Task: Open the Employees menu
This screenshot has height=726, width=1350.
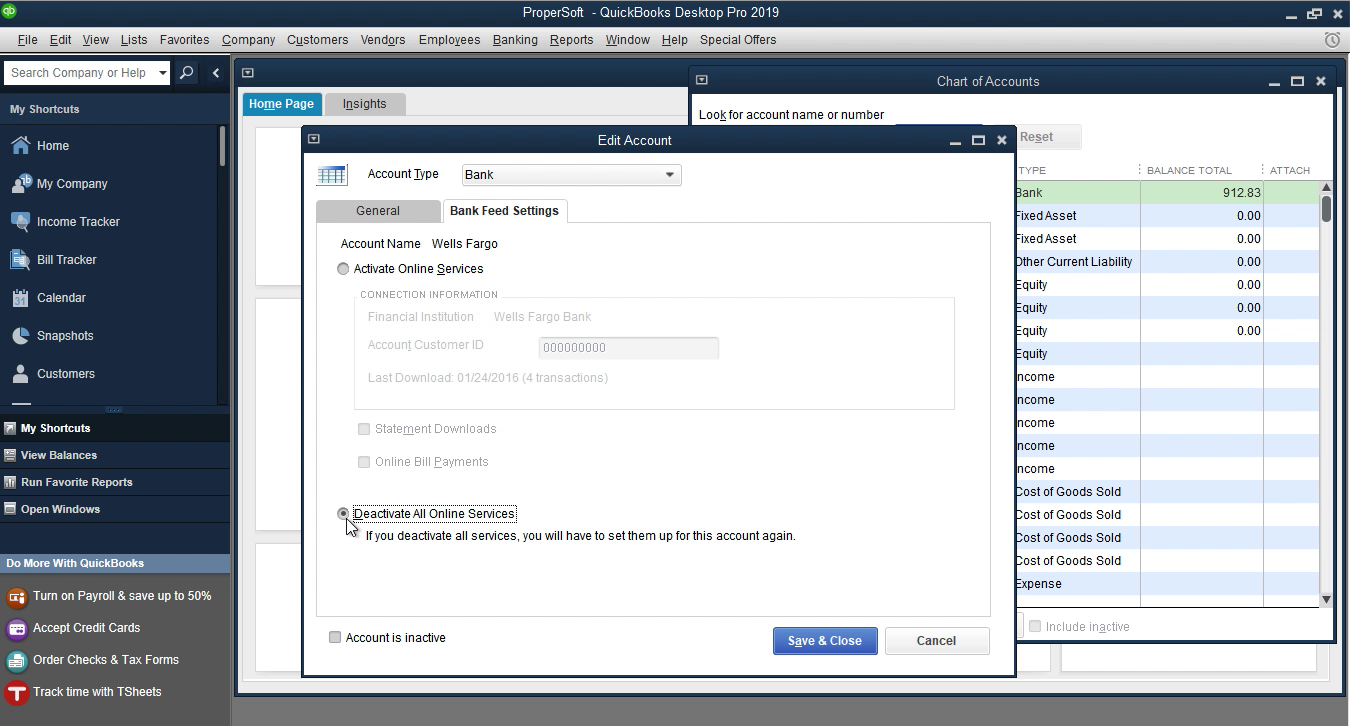Action: 449,40
